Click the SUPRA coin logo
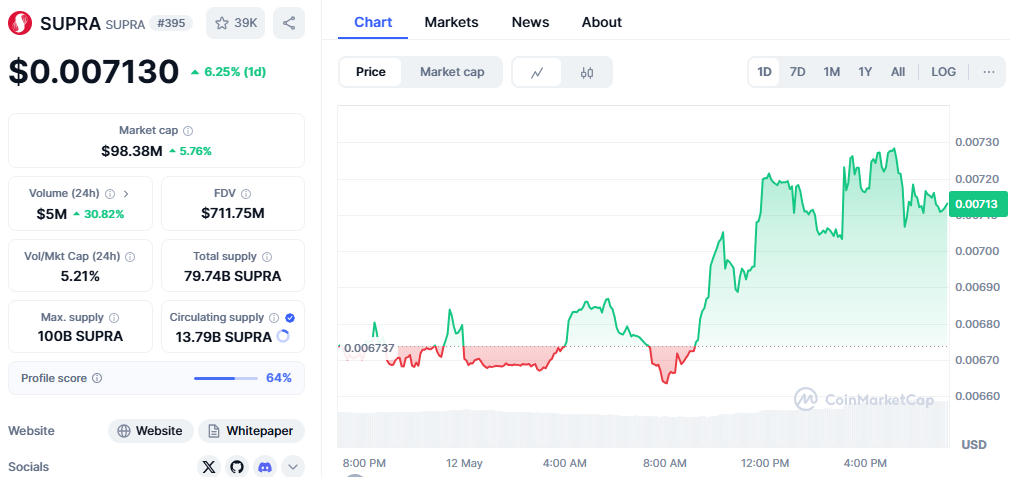1010x477 pixels. point(20,23)
